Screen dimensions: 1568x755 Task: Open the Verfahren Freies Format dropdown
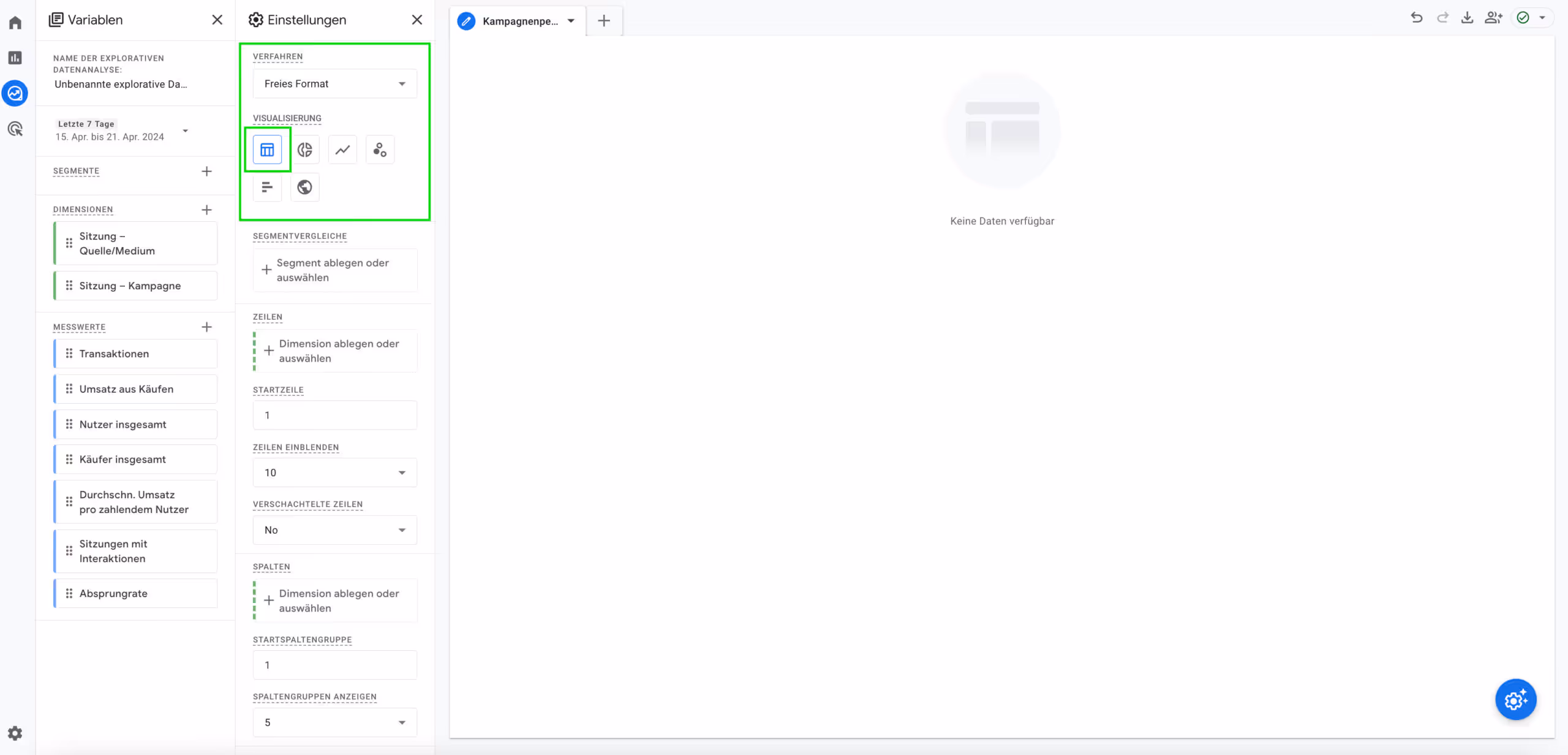coord(335,83)
